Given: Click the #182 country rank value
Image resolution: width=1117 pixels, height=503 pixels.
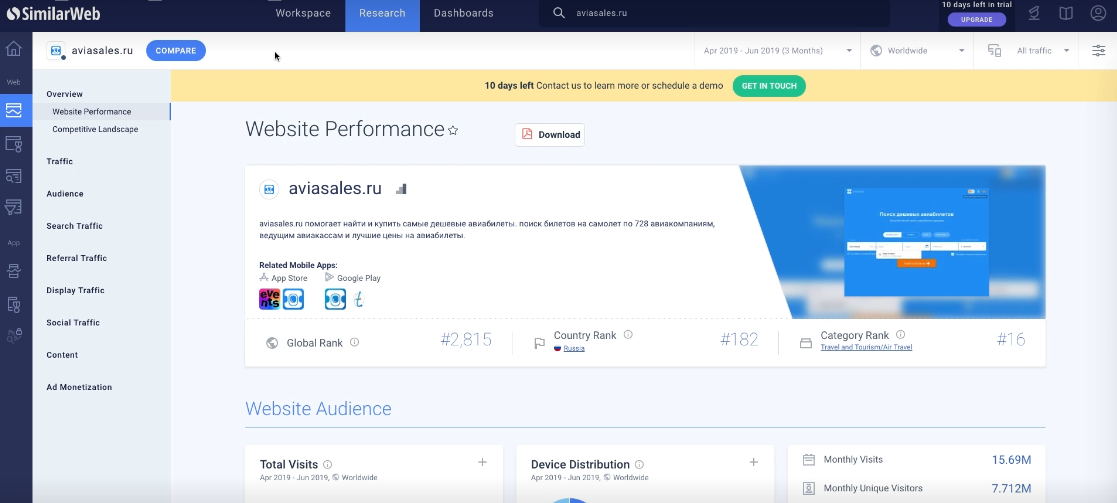Looking at the screenshot, I should [739, 340].
